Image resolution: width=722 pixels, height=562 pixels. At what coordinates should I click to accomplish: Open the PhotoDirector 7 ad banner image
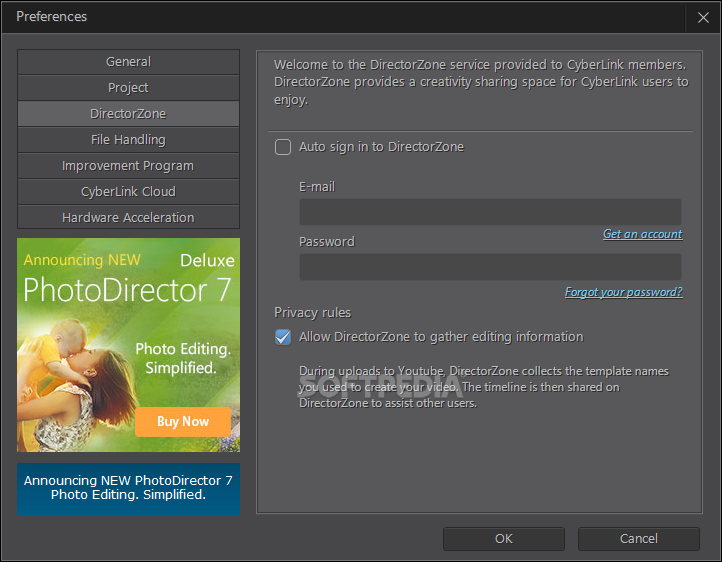[x=128, y=345]
